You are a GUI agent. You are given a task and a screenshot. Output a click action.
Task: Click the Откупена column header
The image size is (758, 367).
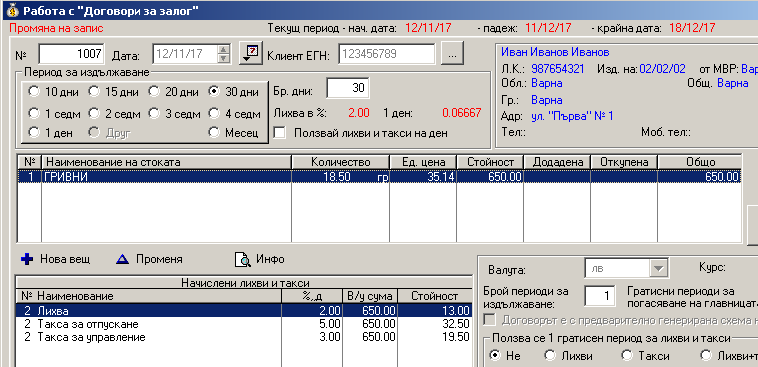pyautogui.click(x=624, y=162)
